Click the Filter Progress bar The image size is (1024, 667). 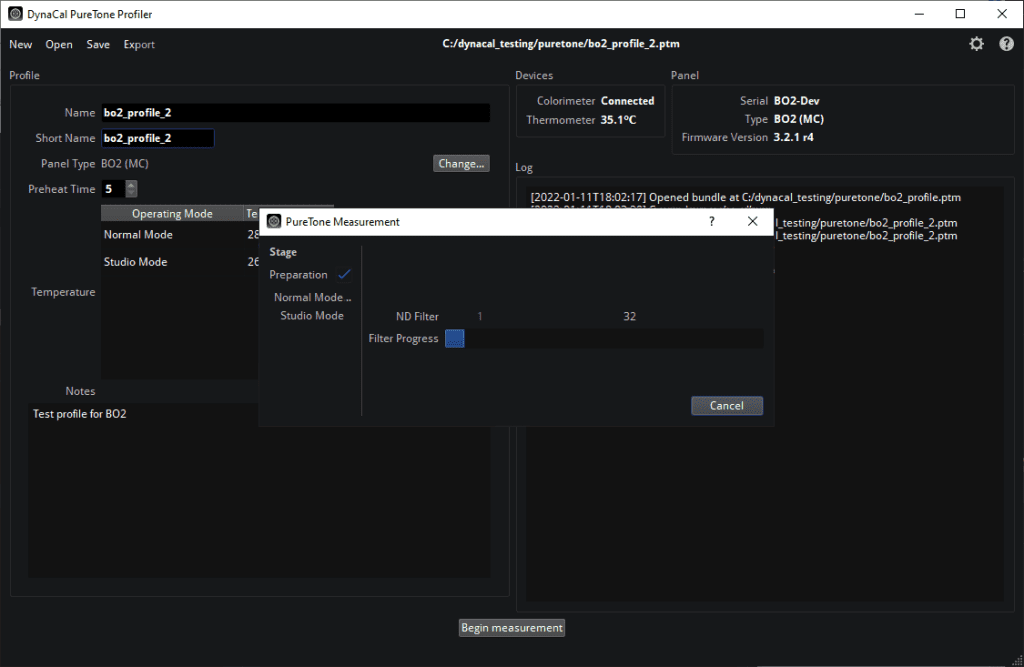click(x=604, y=338)
